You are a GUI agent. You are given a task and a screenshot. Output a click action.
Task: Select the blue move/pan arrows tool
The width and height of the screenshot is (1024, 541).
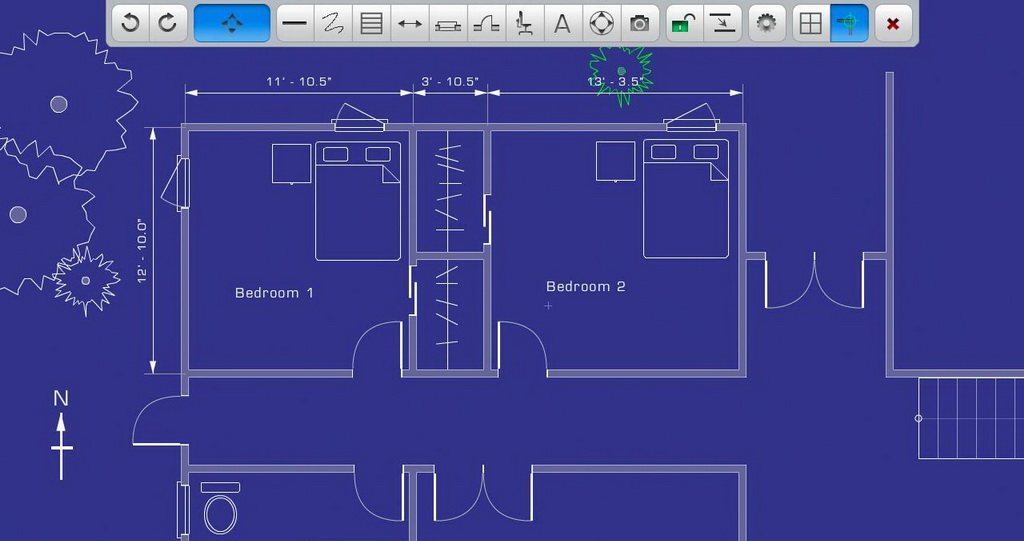coord(232,24)
